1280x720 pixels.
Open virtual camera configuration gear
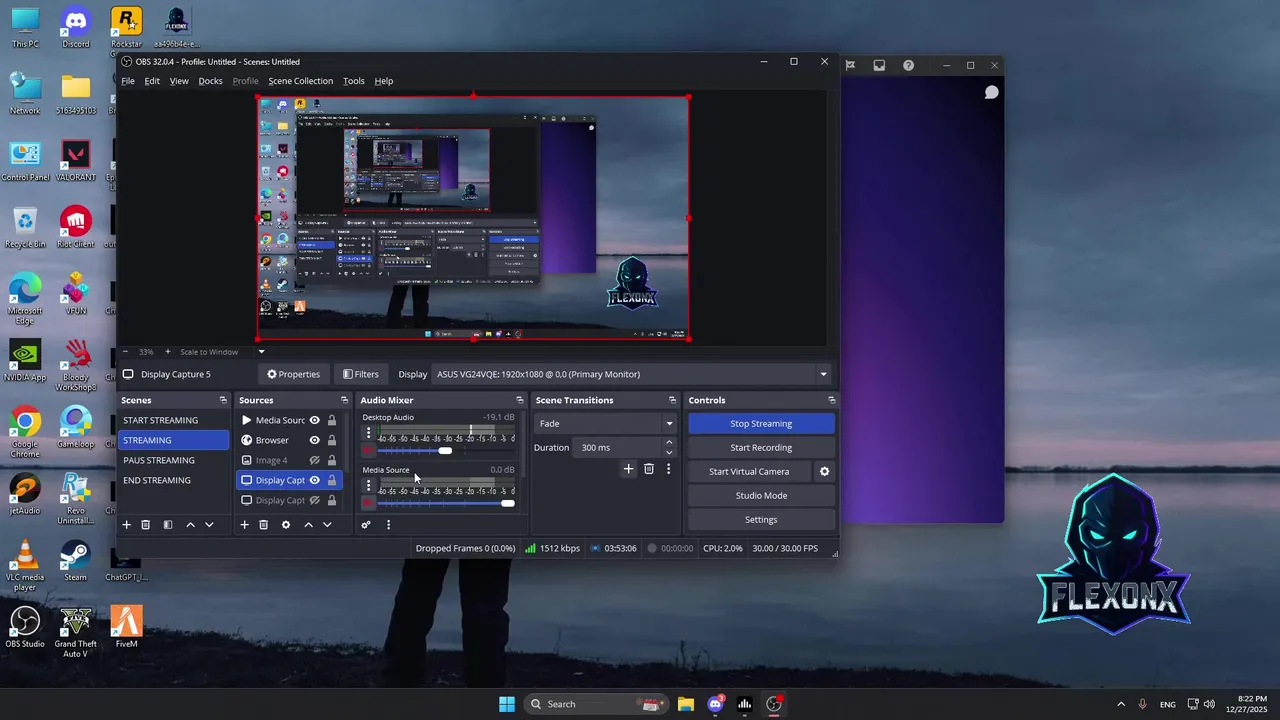(824, 472)
